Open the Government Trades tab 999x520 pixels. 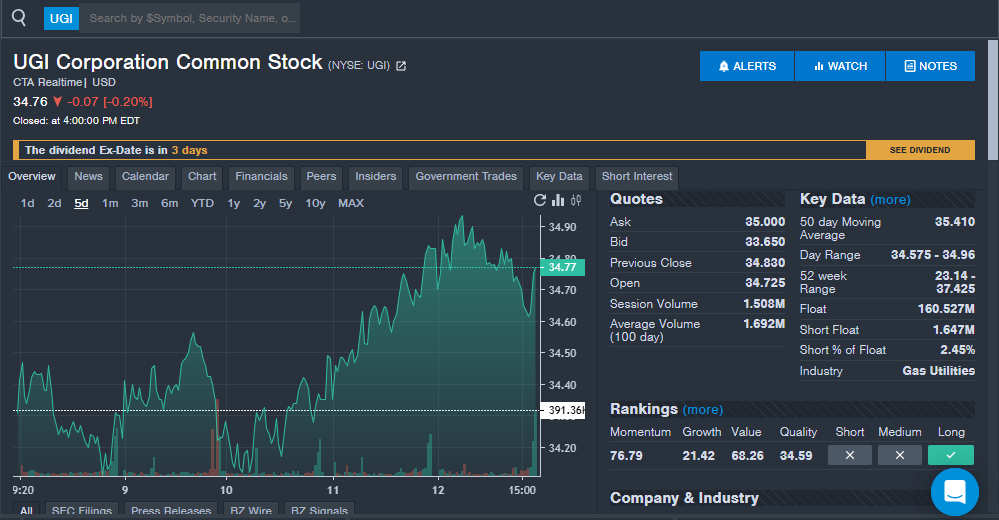coord(466,177)
